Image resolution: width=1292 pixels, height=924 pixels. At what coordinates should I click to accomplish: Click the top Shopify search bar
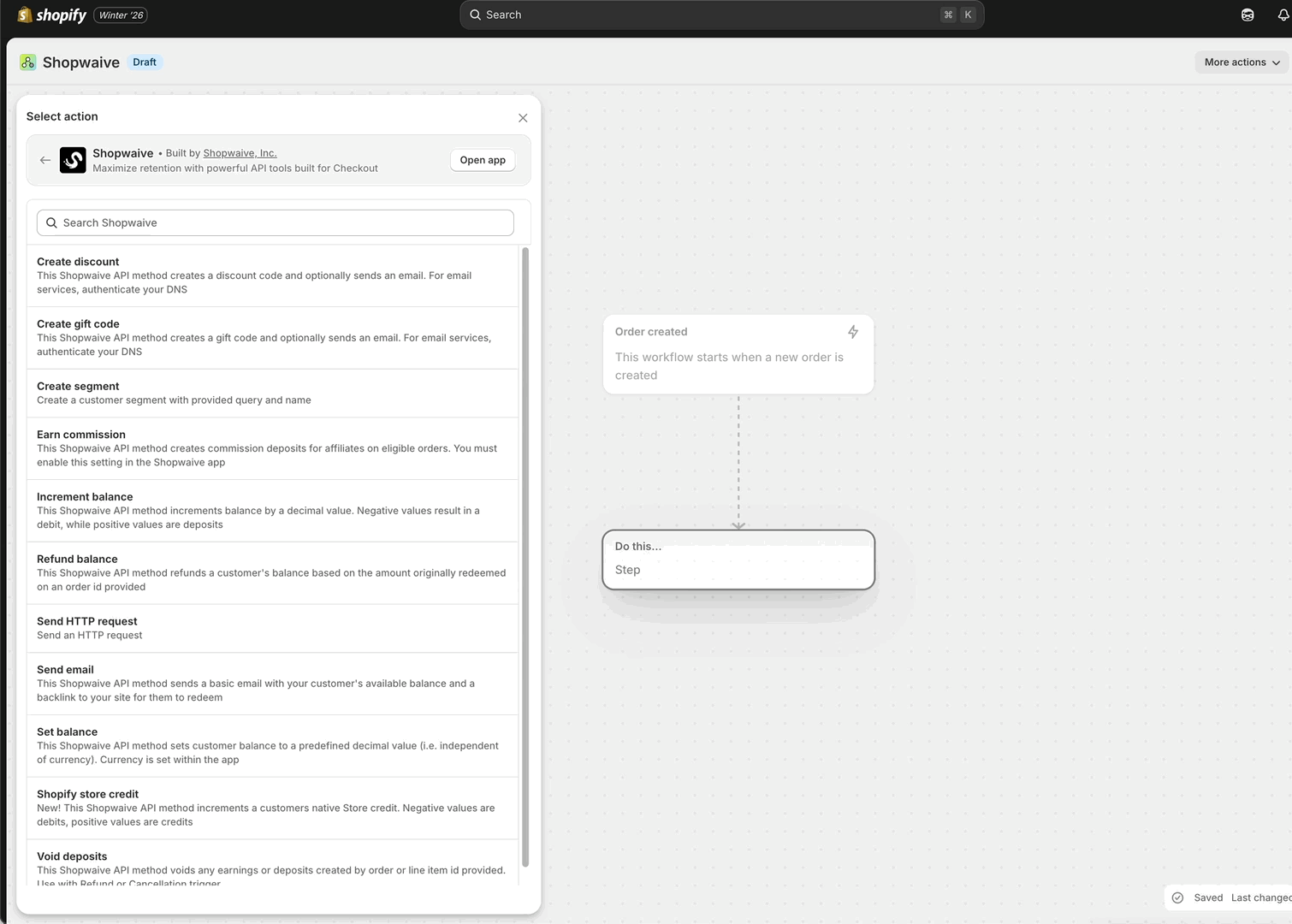(721, 15)
